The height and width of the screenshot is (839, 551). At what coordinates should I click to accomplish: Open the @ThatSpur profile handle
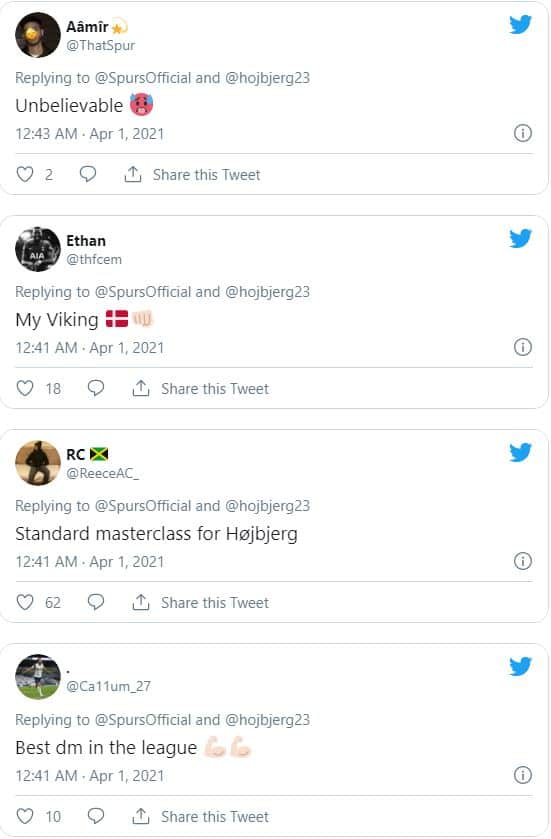(x=101, y=45)
